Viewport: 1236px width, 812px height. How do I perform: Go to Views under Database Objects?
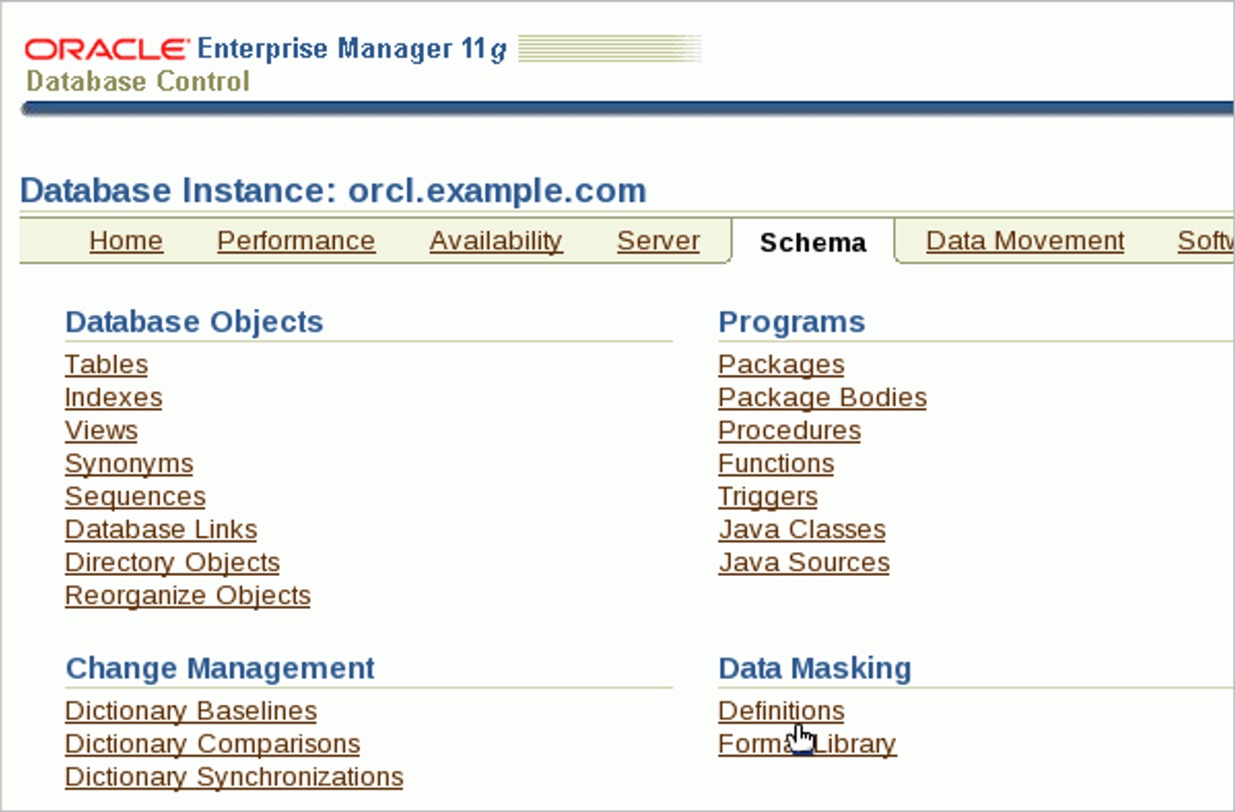[101, 430]
